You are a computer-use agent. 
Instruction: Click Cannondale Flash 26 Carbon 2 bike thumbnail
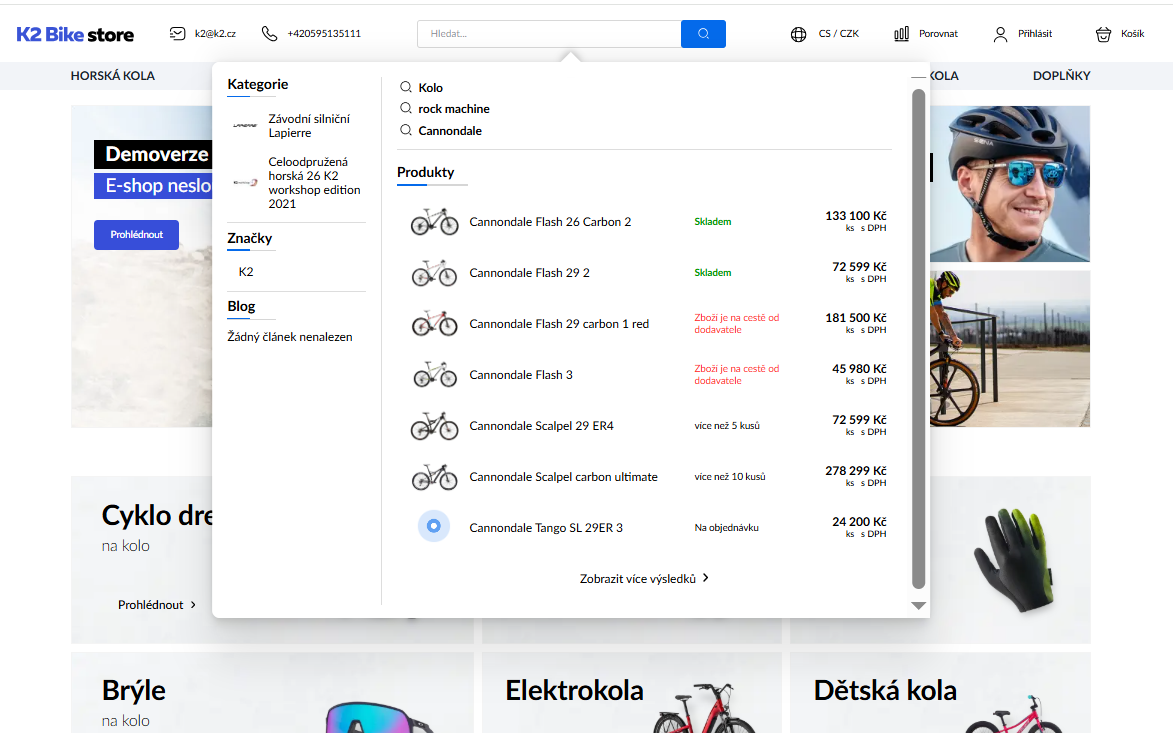(435, 222)
